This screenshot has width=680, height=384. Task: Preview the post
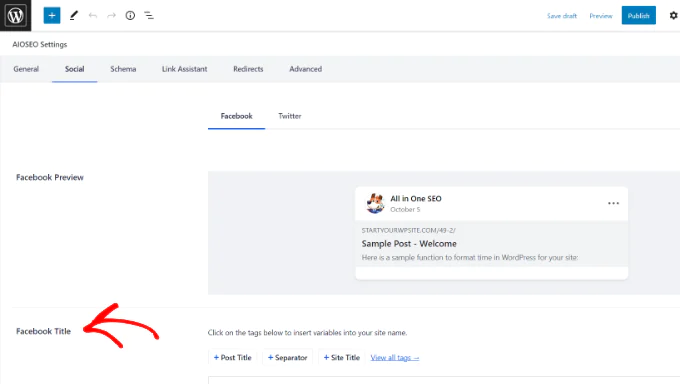[x=601, y=16]
